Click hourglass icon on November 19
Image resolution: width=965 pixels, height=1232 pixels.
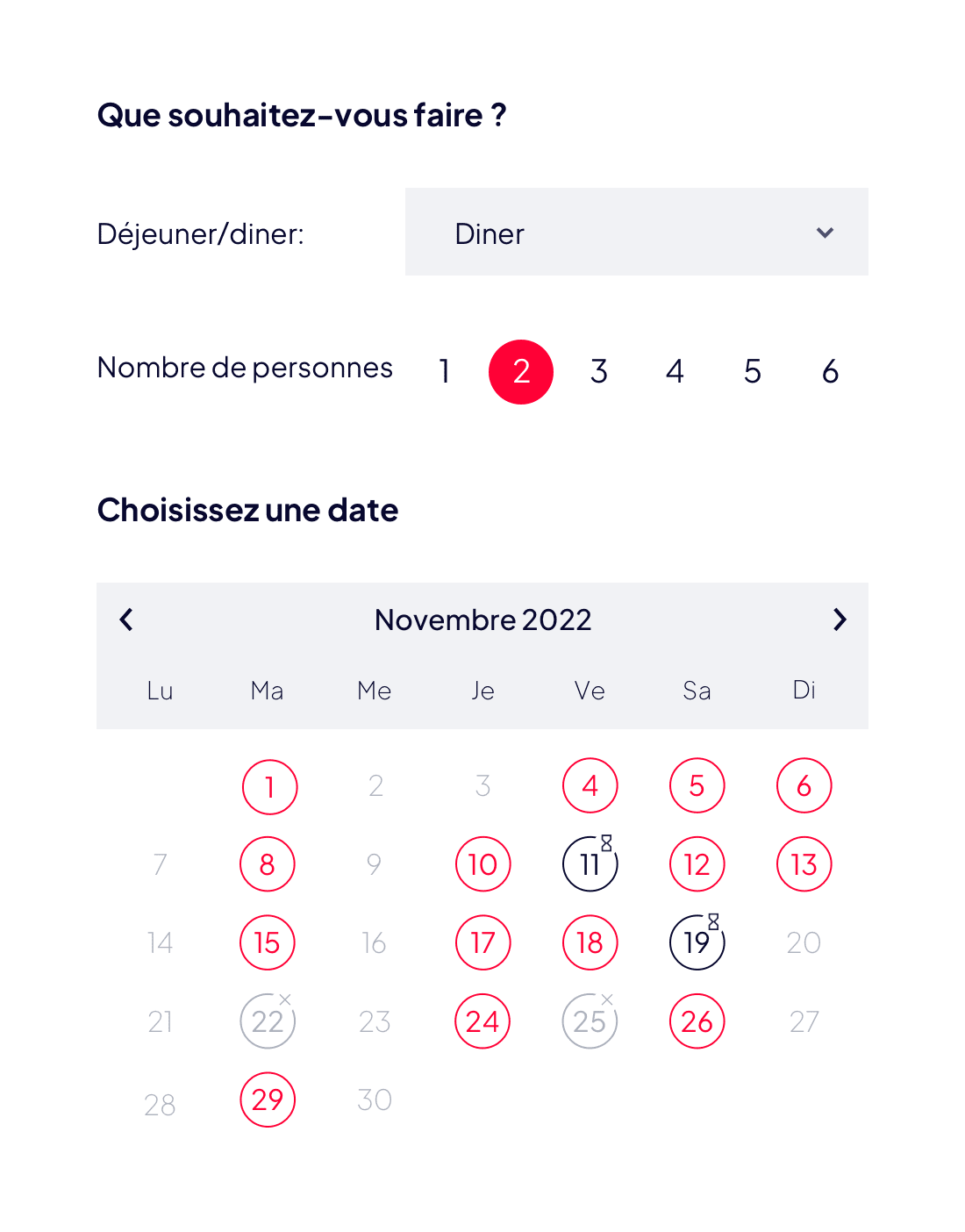[x=713, y=921]
